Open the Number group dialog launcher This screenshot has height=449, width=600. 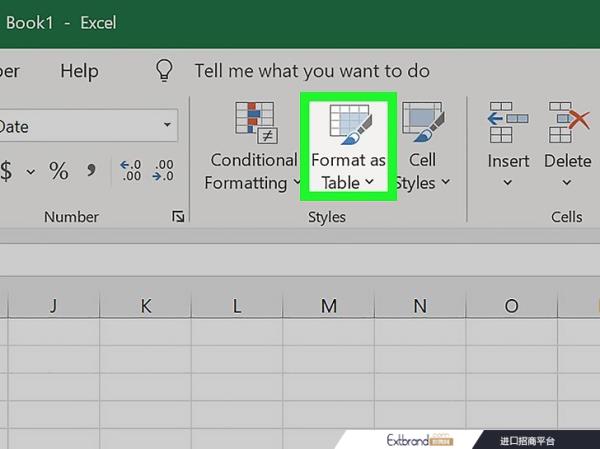point(178,216)
